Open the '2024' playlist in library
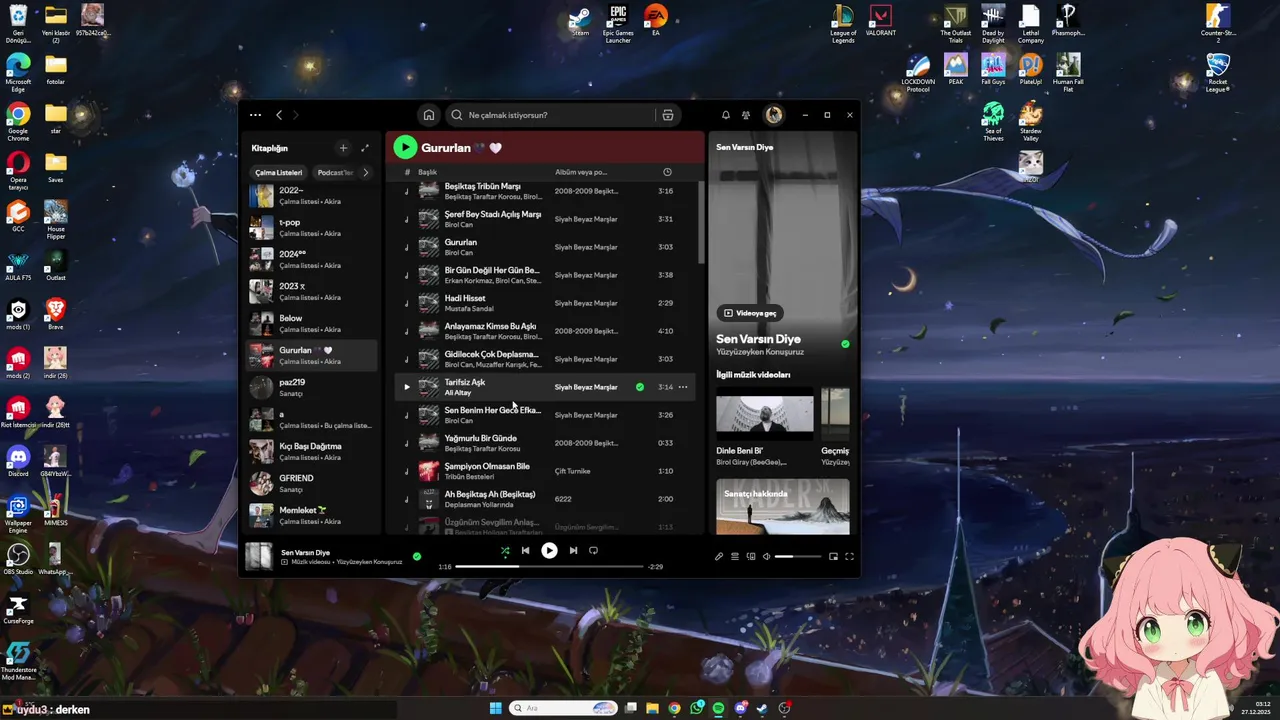The image size is (1280, 720). click(x=312, y=259)
